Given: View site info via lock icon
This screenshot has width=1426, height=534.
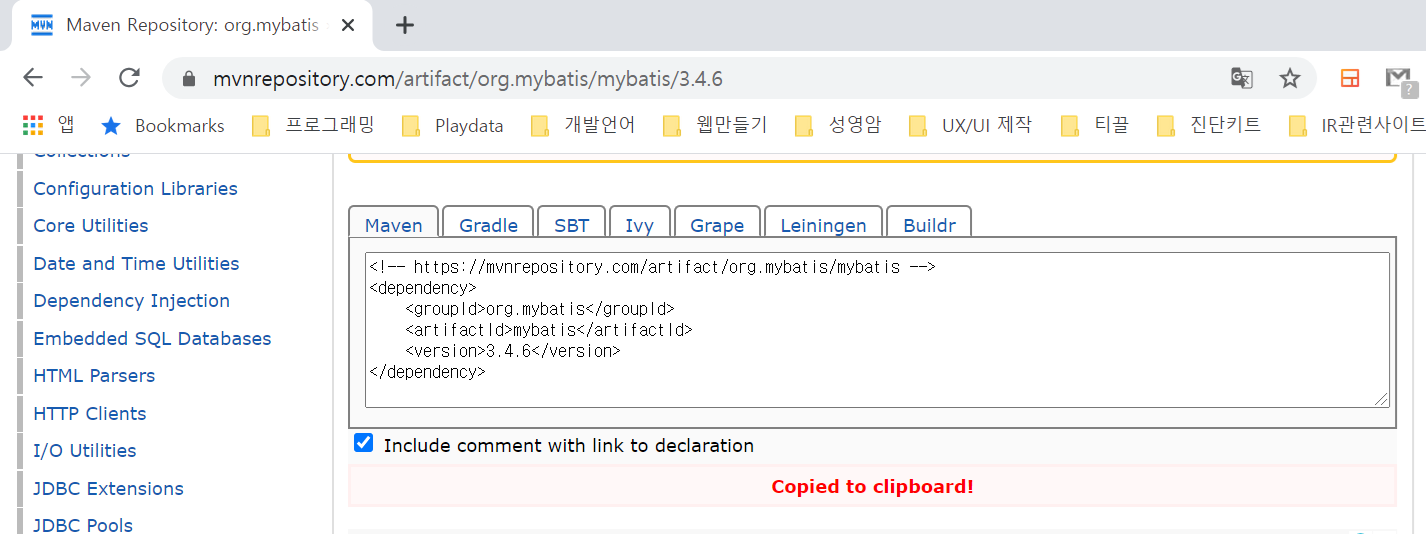Looking at the screenshot, I should 187,79.
